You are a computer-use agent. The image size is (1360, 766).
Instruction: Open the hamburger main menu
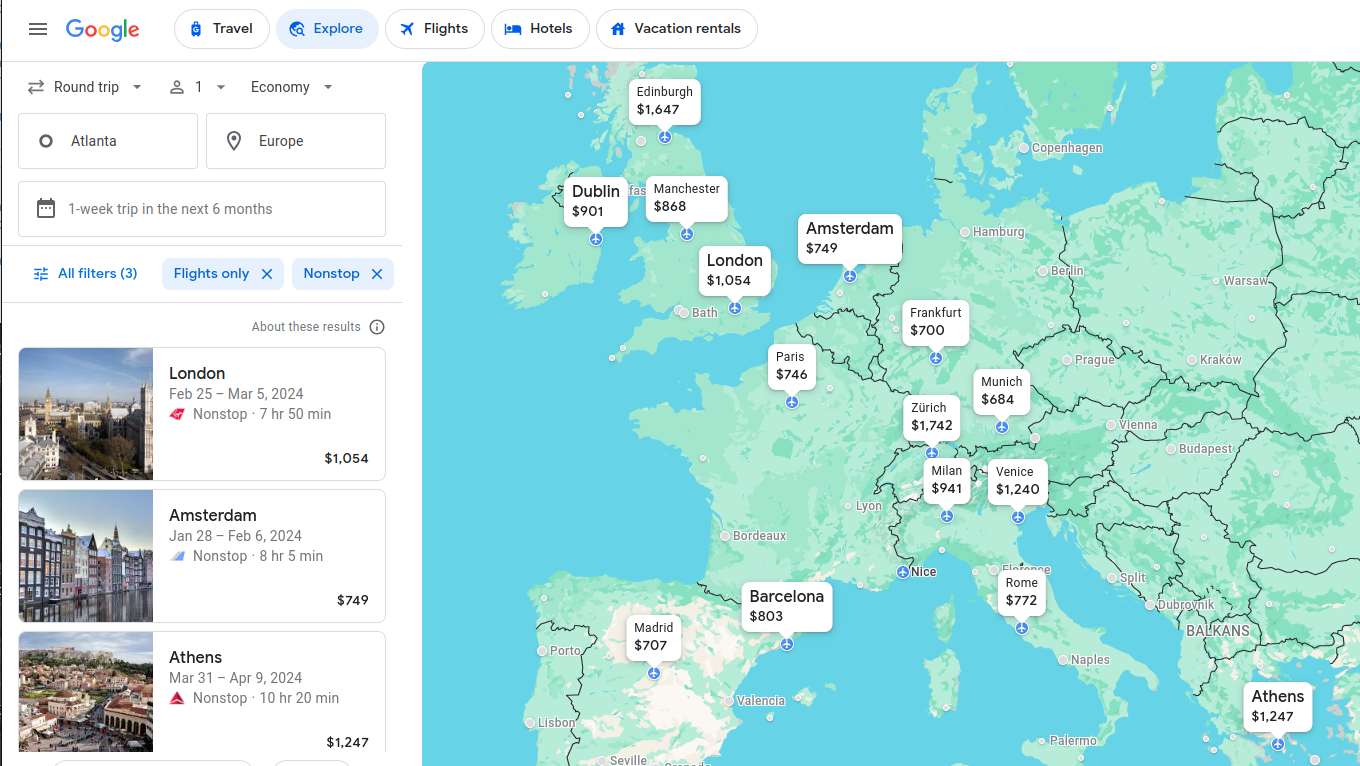click(x=38, y=29)
